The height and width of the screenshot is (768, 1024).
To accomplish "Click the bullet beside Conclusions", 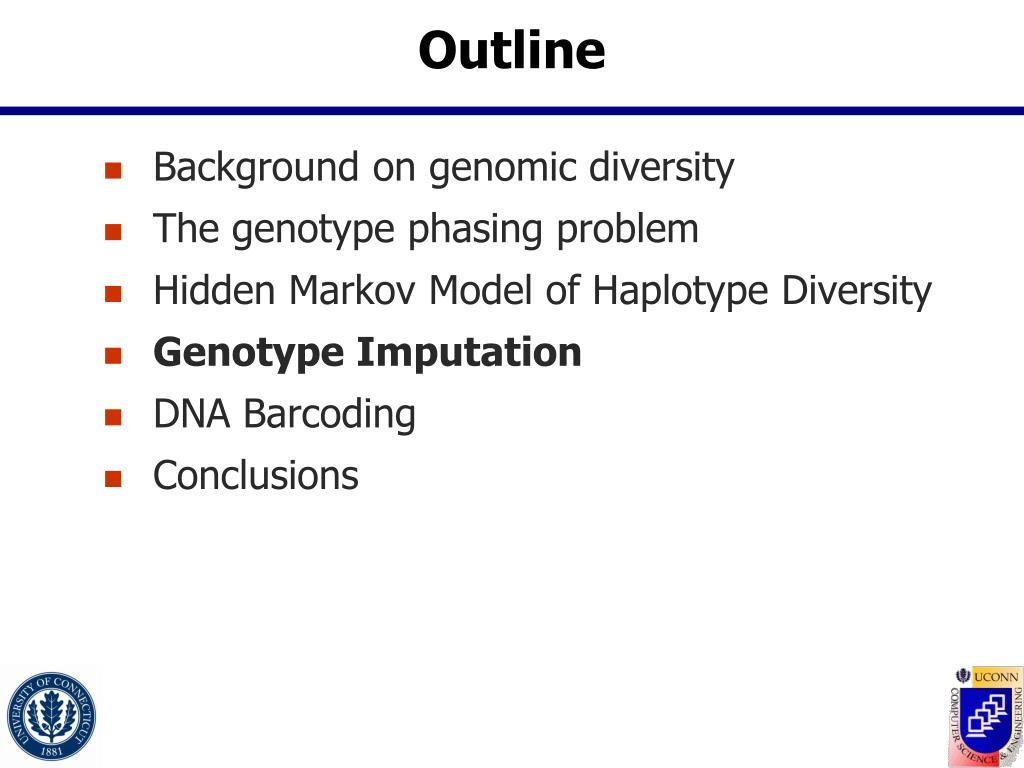I will pos(113,479).
